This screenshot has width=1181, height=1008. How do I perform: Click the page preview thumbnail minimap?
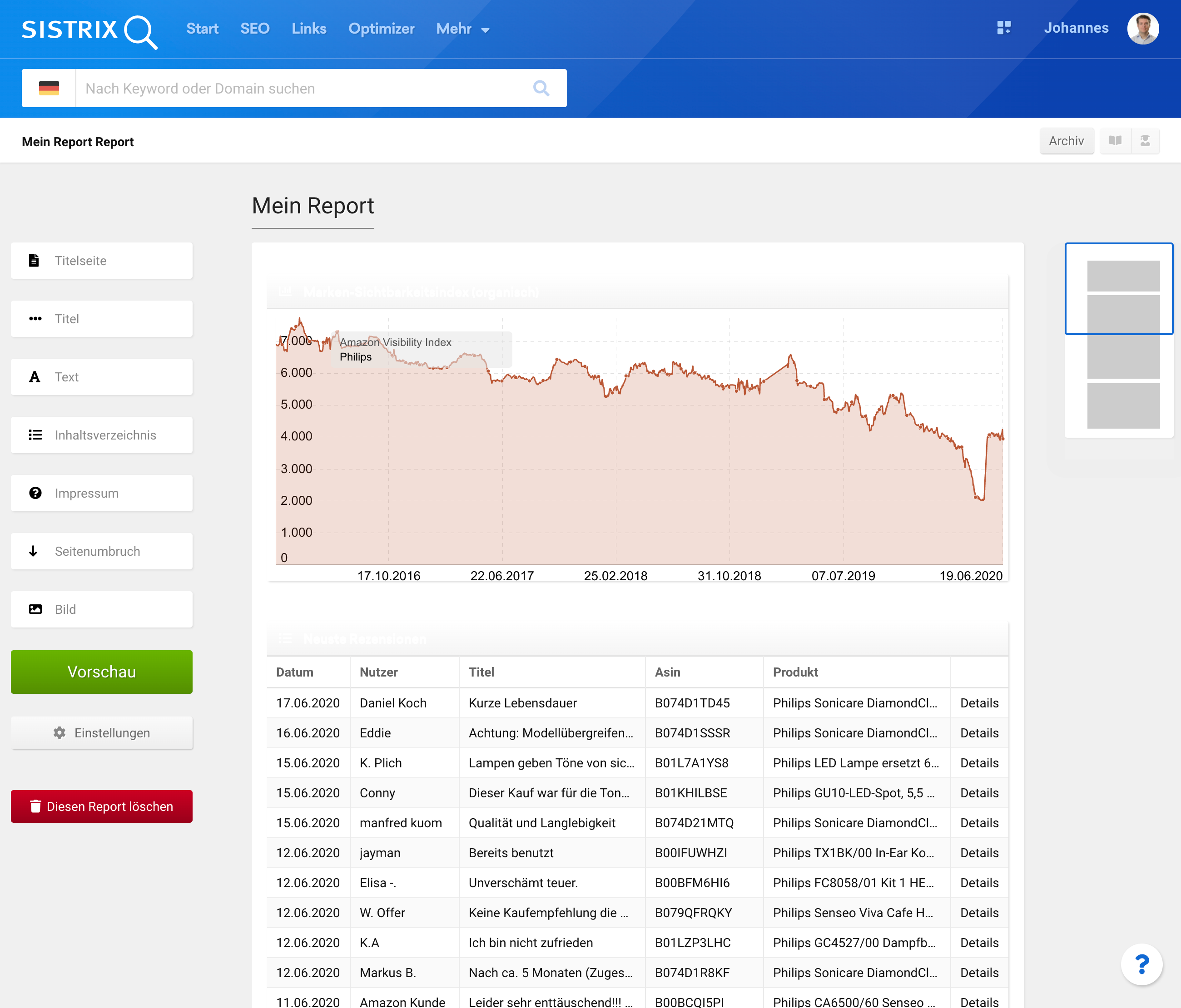[1118, 341]
